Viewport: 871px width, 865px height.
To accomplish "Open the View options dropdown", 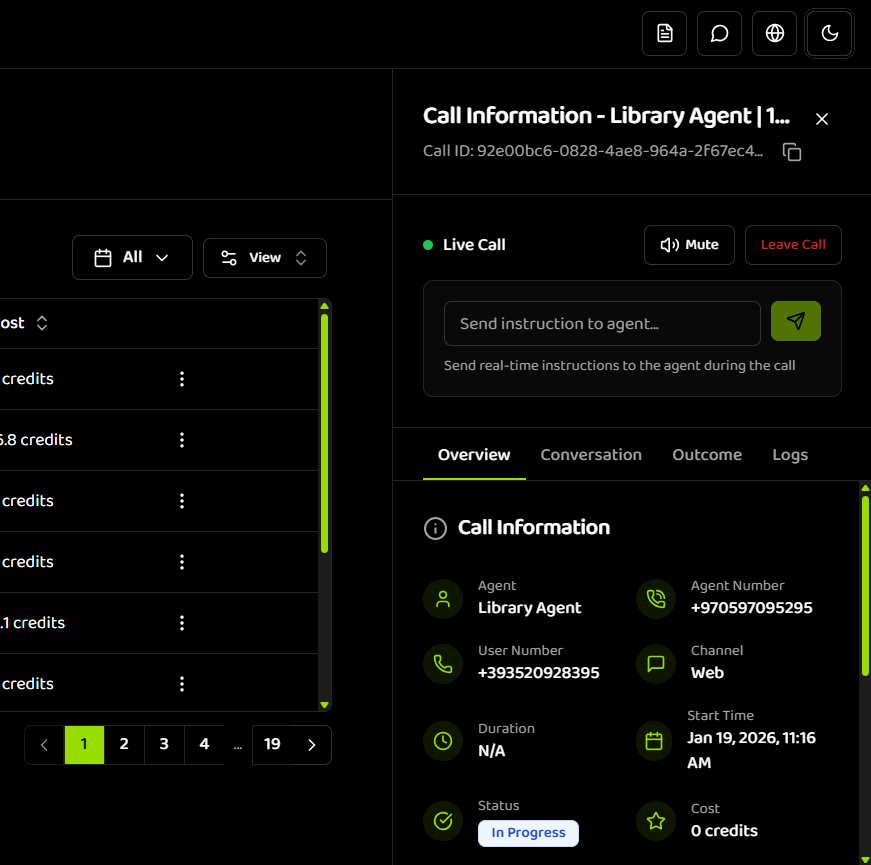I will [x=264, y=257].
